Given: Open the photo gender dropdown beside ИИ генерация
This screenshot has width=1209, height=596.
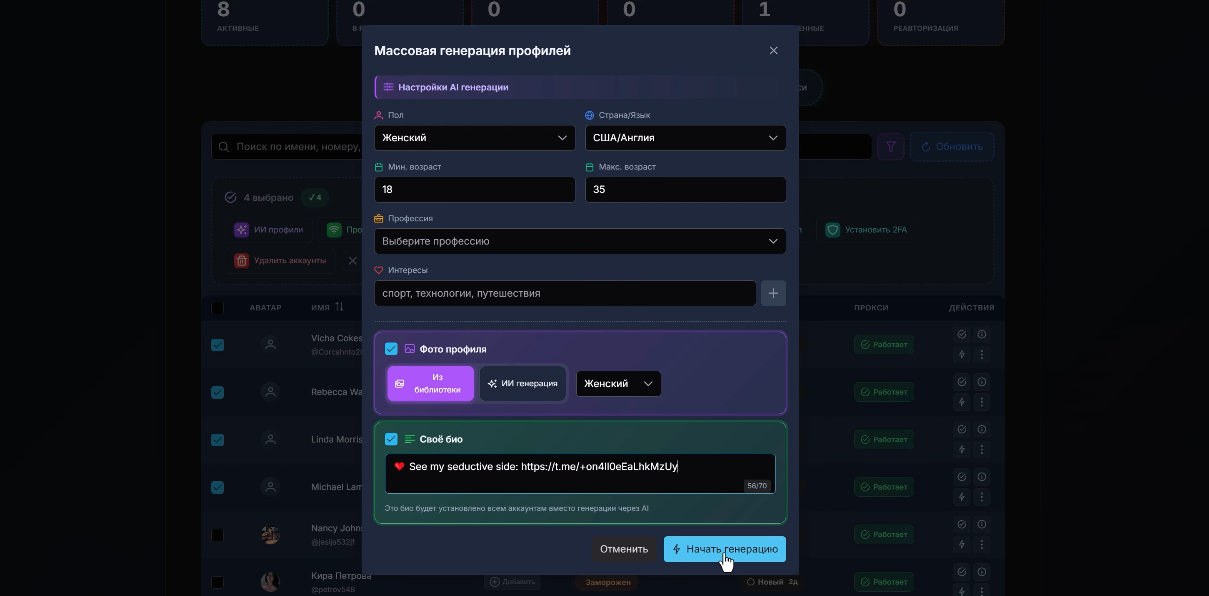Looking at the screenshot, I should 618,384.
